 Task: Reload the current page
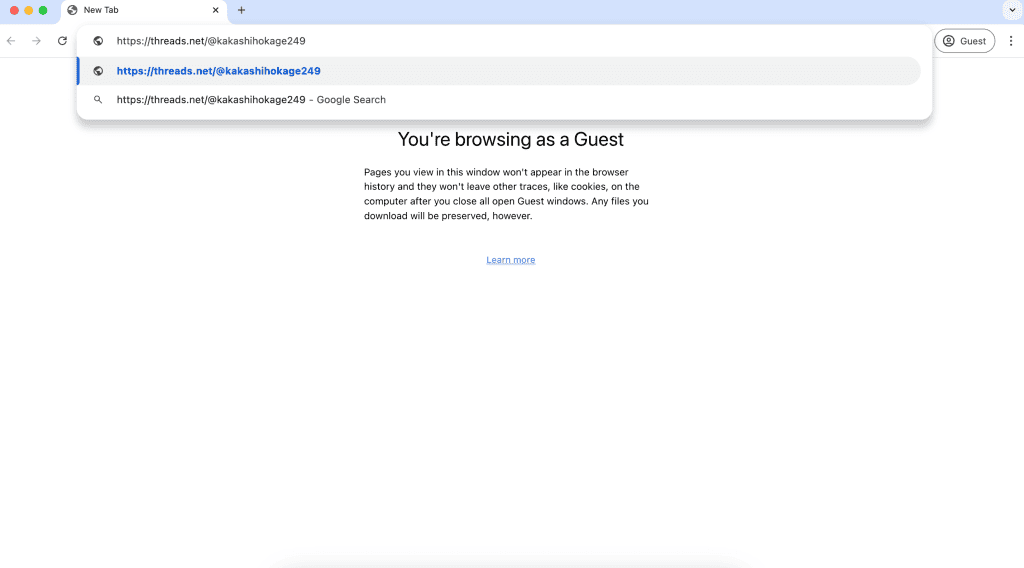[62, 41]
